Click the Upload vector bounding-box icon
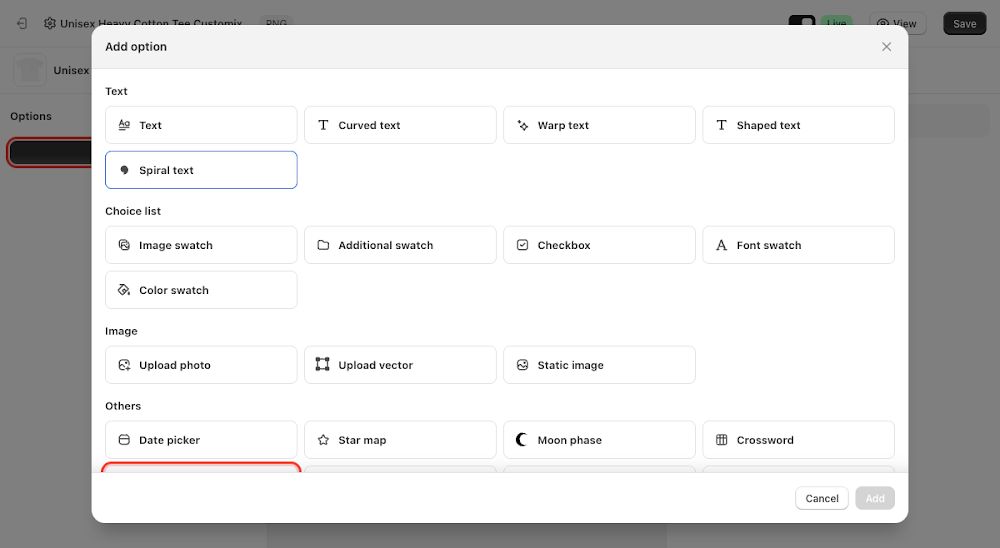The height and width of the screenshot is (548, 1000). [323, 364]
